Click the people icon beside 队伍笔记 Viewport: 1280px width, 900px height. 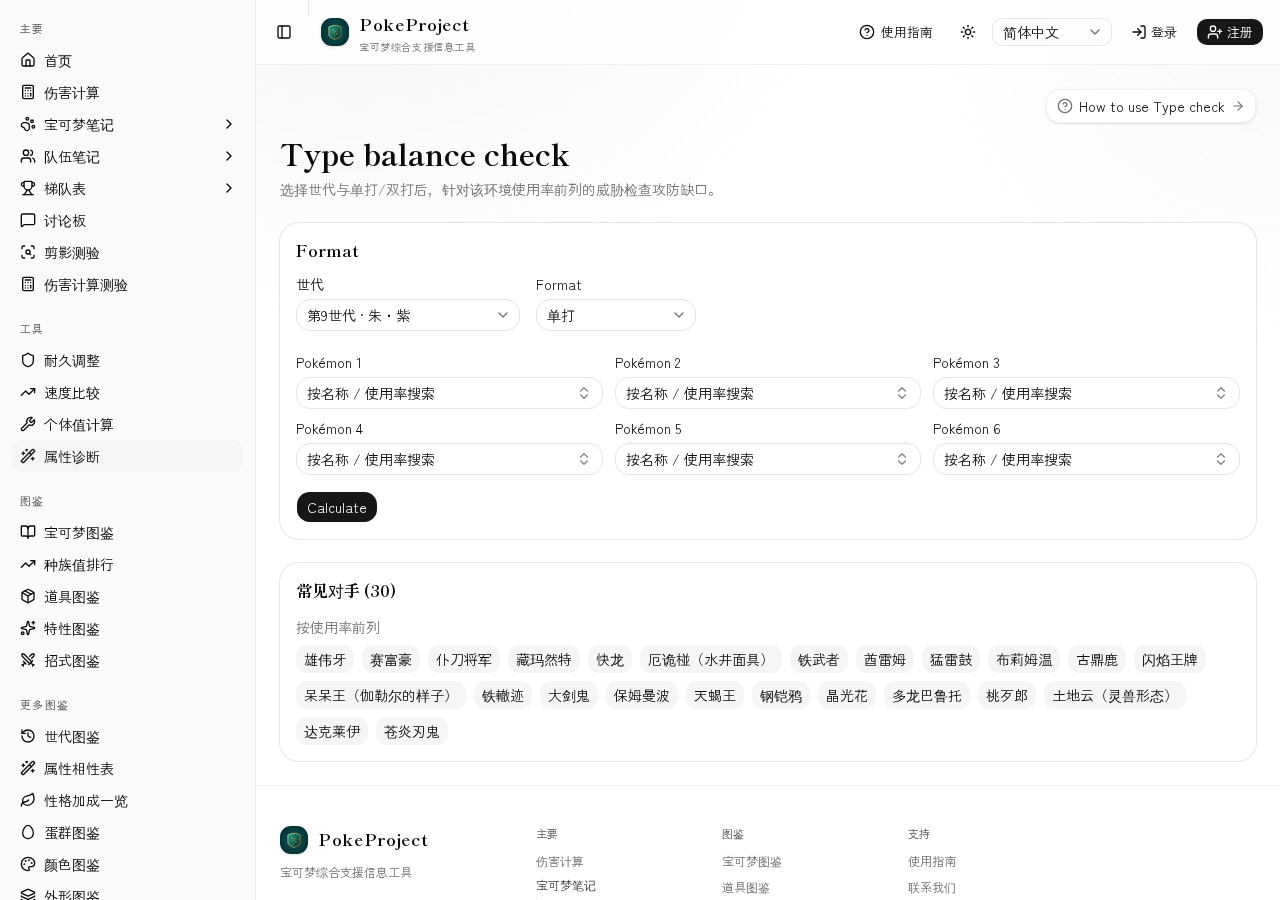(x=28, y=156)
